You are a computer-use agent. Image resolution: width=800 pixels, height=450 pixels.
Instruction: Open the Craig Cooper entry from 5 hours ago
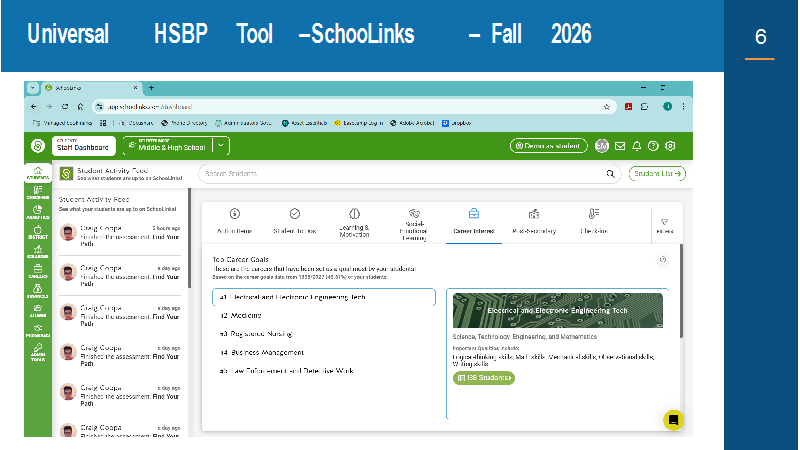pos(120,235)
